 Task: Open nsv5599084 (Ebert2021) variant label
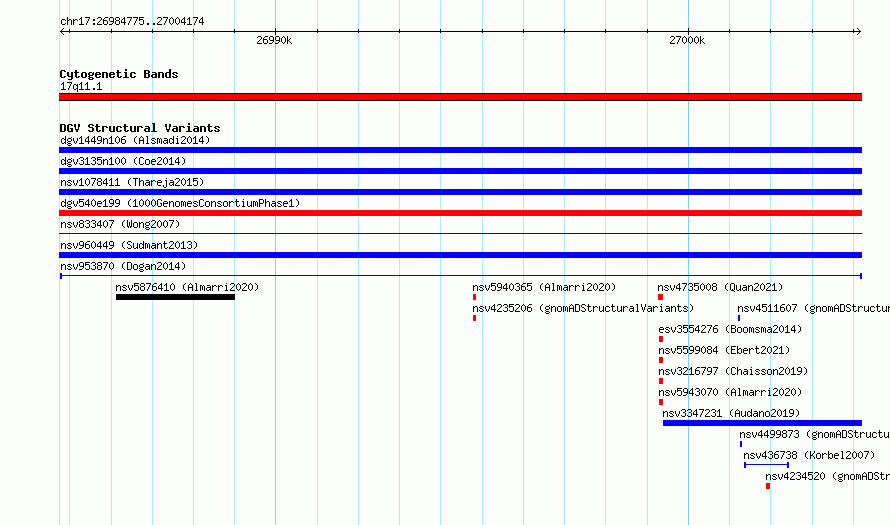[724, 350]
